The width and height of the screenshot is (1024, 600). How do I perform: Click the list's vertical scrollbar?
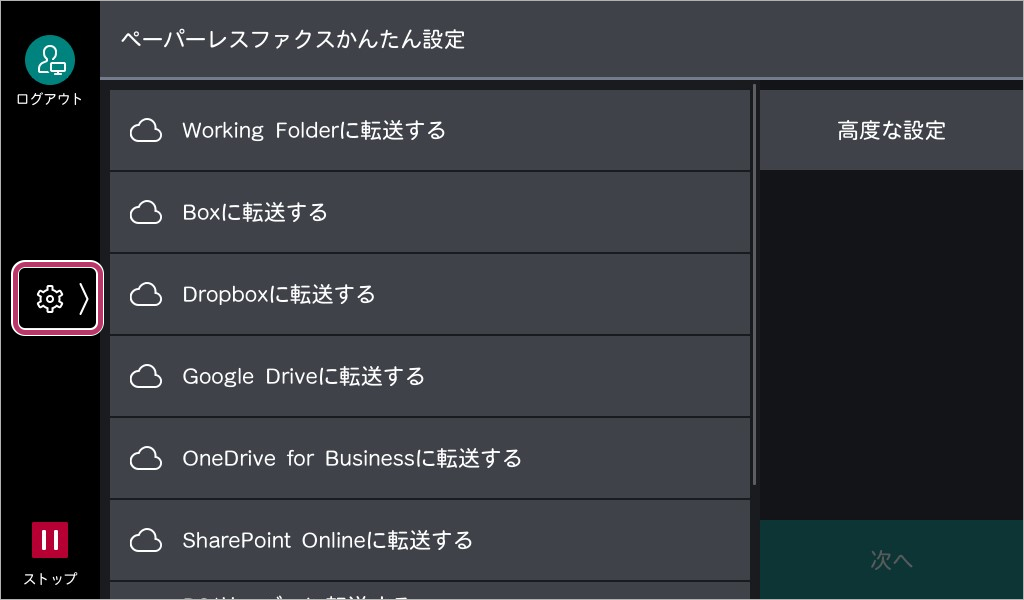pyautogui.click(x=754, y=284)
